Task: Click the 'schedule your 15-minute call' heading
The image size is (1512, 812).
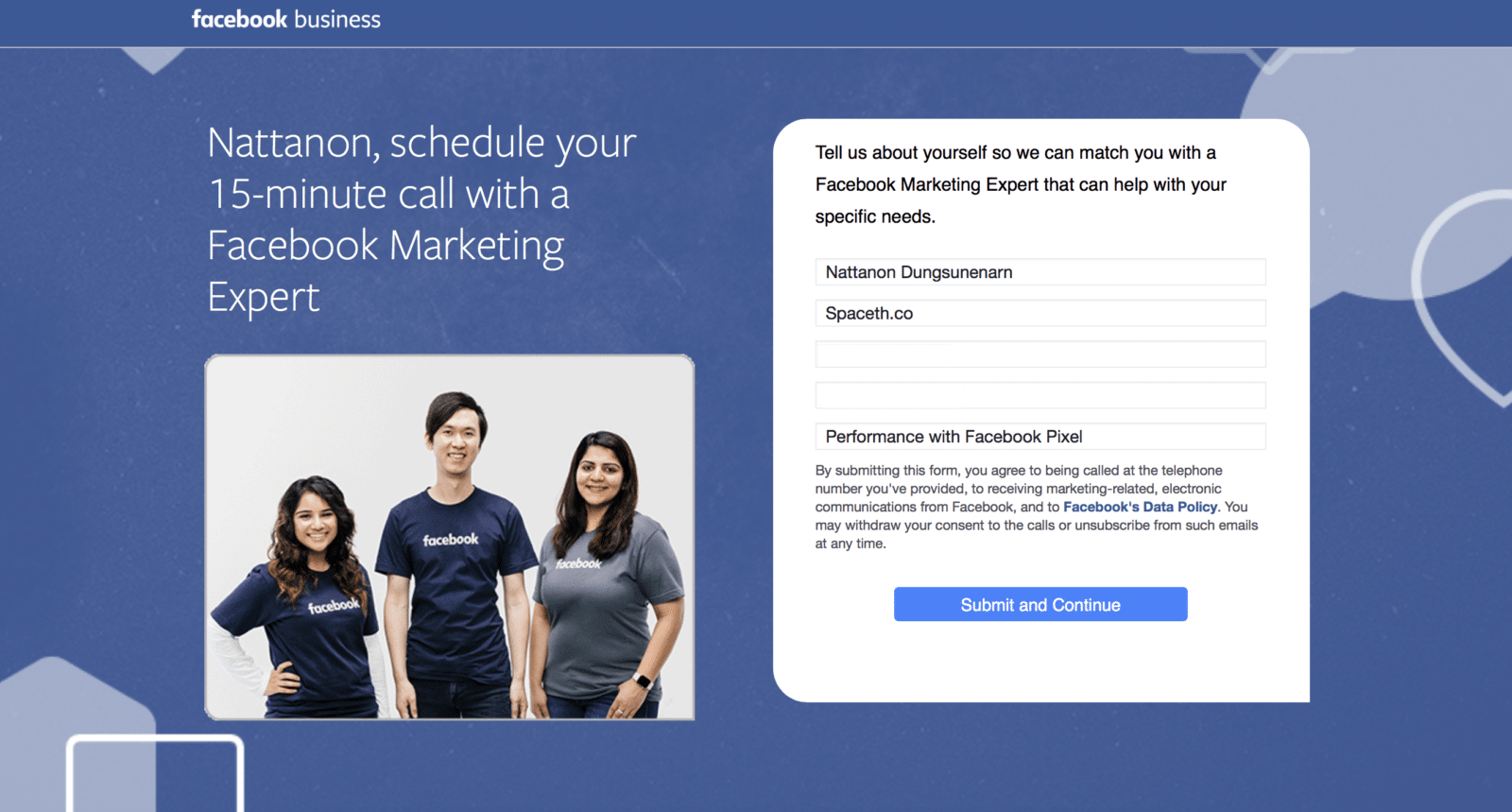Action: pos(421,219)
